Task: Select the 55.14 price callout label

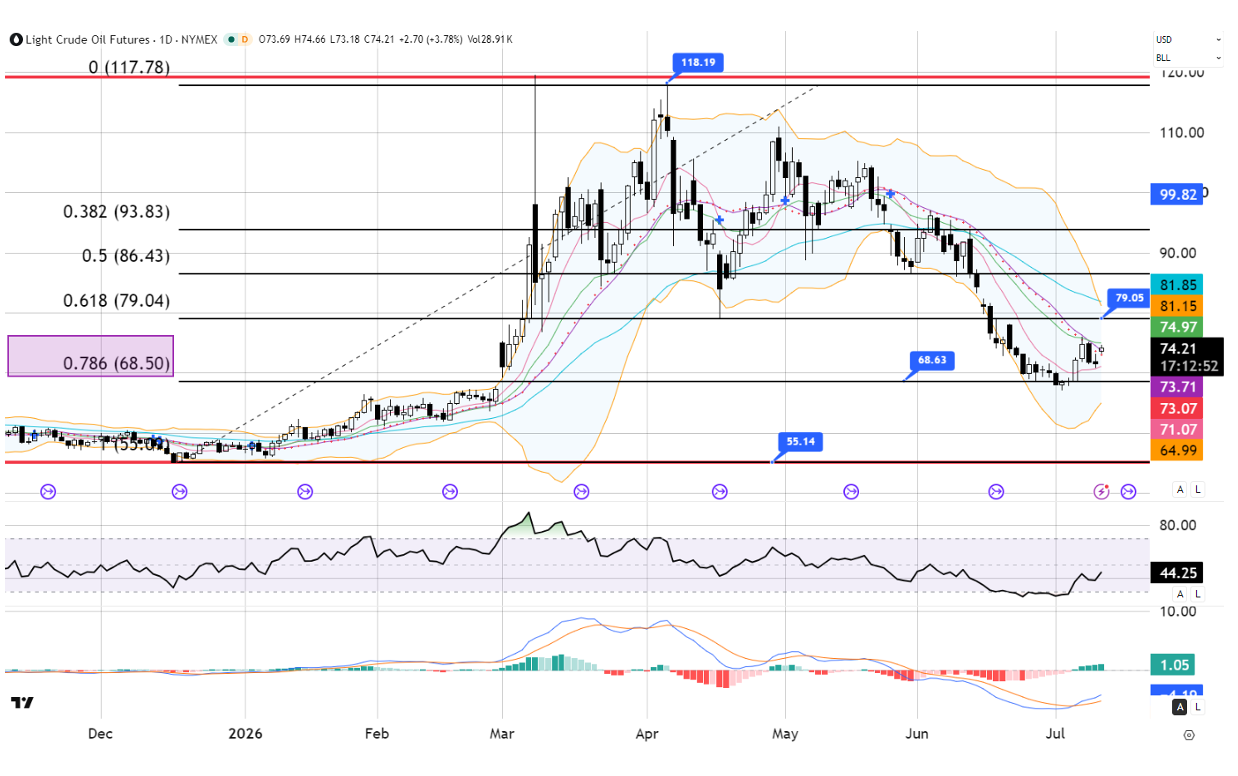Action: point(799,441)
